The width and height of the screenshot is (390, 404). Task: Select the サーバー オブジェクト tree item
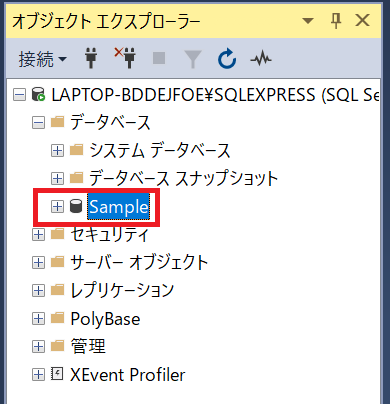tap(139, 262)
